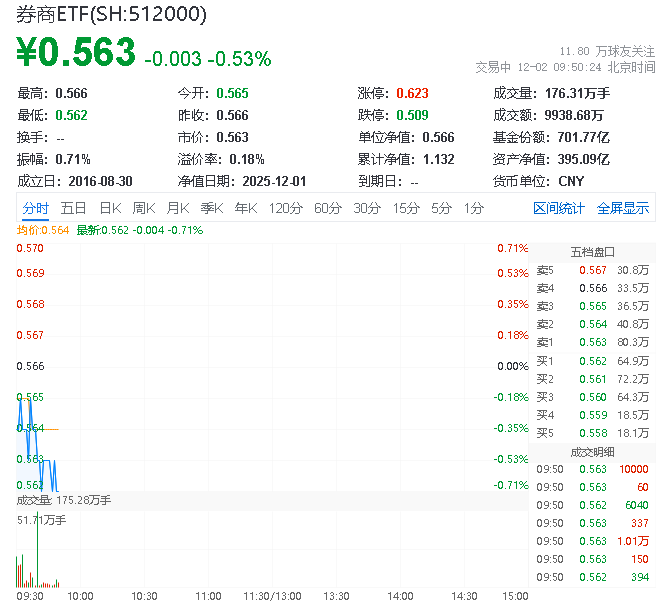Switch to the 周K tab
The width and height of the screenshot is (656, 615).
(x=144, y=208)
